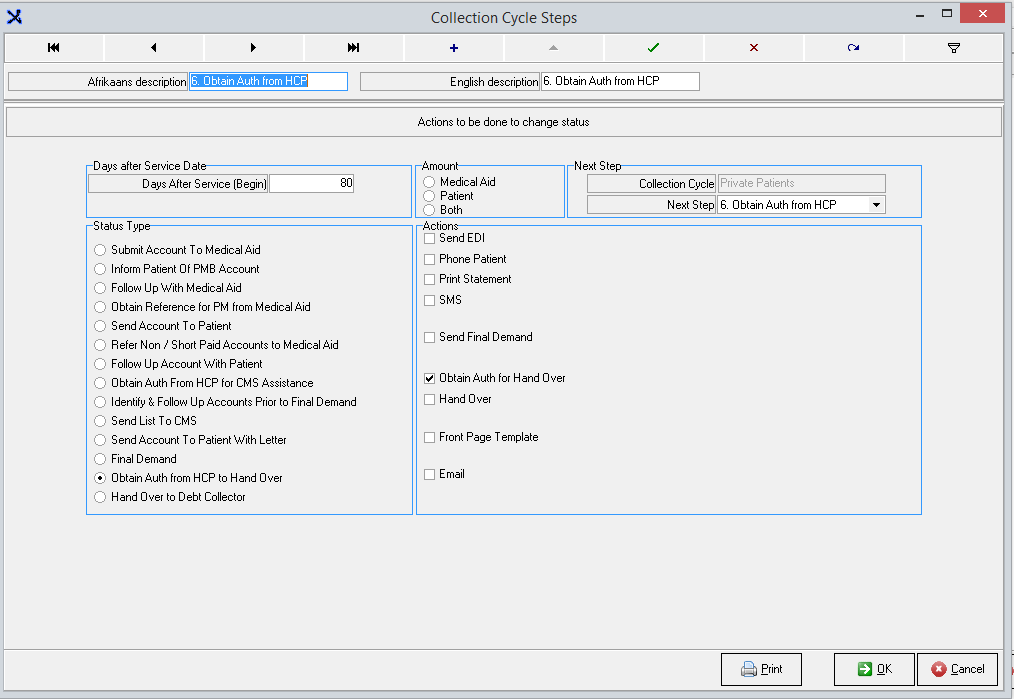This screenshot has height=699, width=1014.
Task: Expand the Next Step dropdown
Action: click(x=877, y=205)
